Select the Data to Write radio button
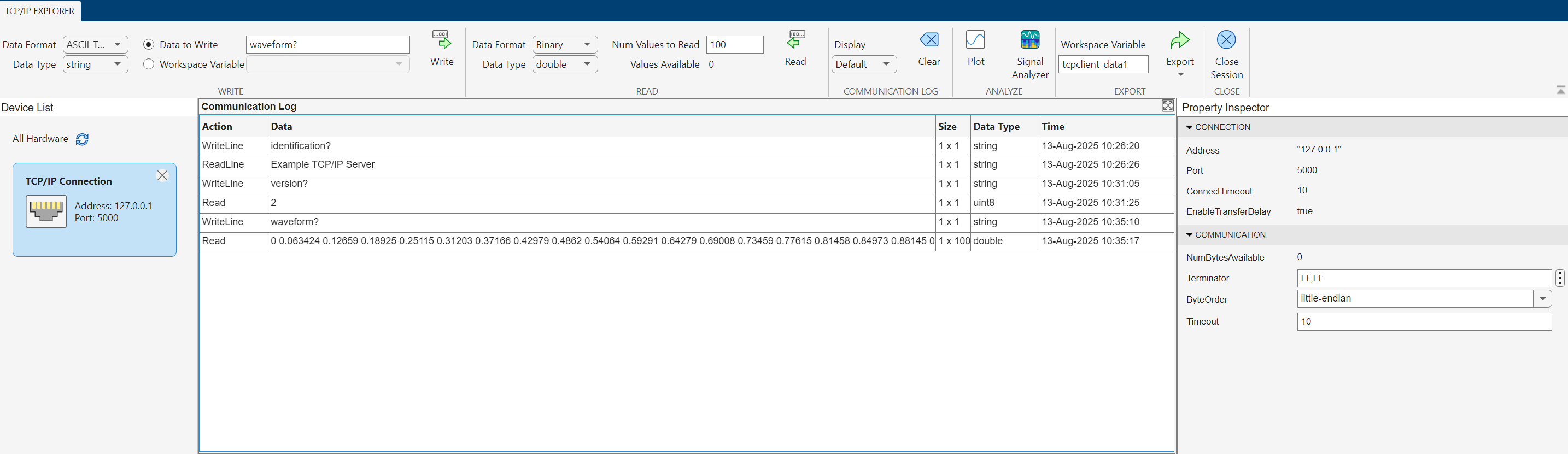Screen dimensions: 1568x454 149,44
